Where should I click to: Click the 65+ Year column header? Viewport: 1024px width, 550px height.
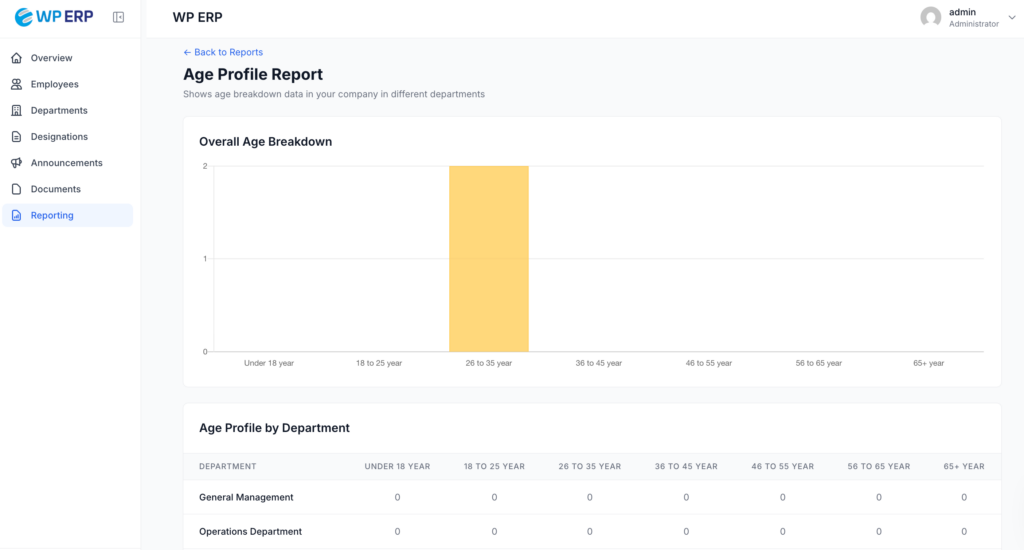tap(963, 466)
